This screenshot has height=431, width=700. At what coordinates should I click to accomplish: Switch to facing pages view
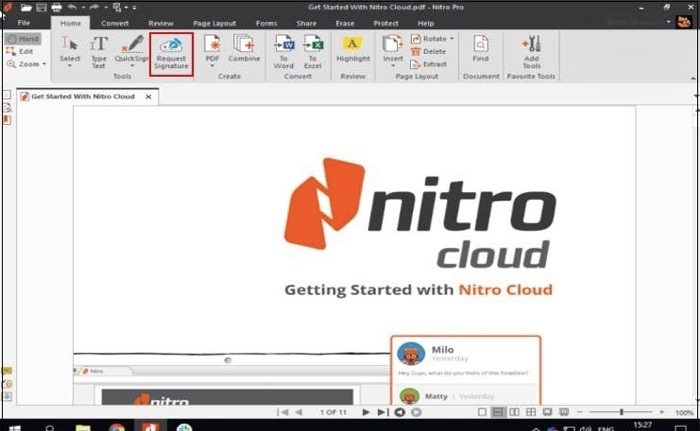click(514, 412)
